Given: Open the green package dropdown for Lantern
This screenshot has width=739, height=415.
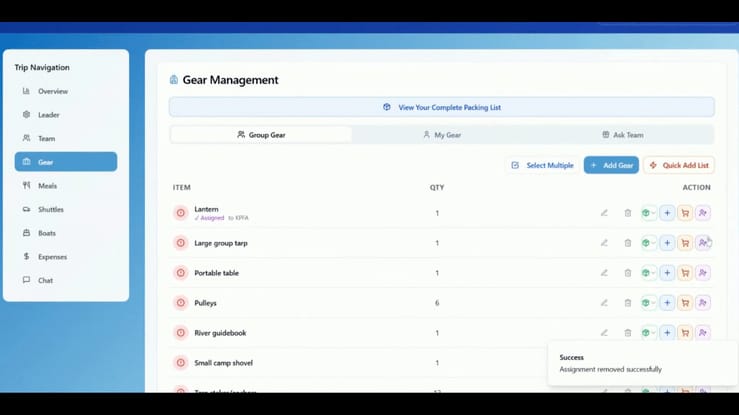Looking at the screenshot, I should pyautogui.click(x=648, y=213).
